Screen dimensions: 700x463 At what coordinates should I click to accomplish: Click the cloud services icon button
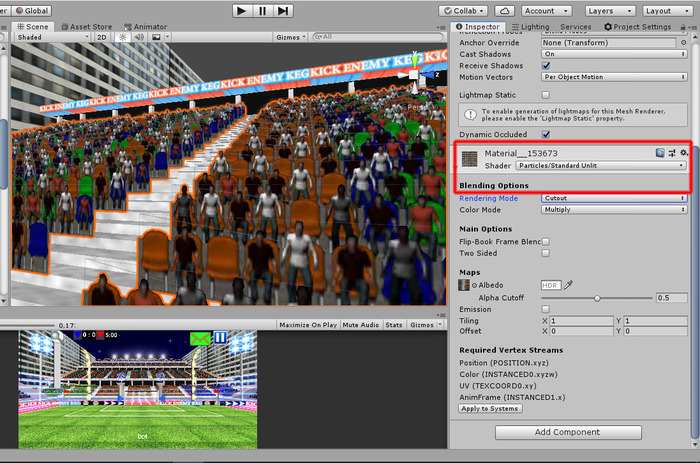click(504, 11)
